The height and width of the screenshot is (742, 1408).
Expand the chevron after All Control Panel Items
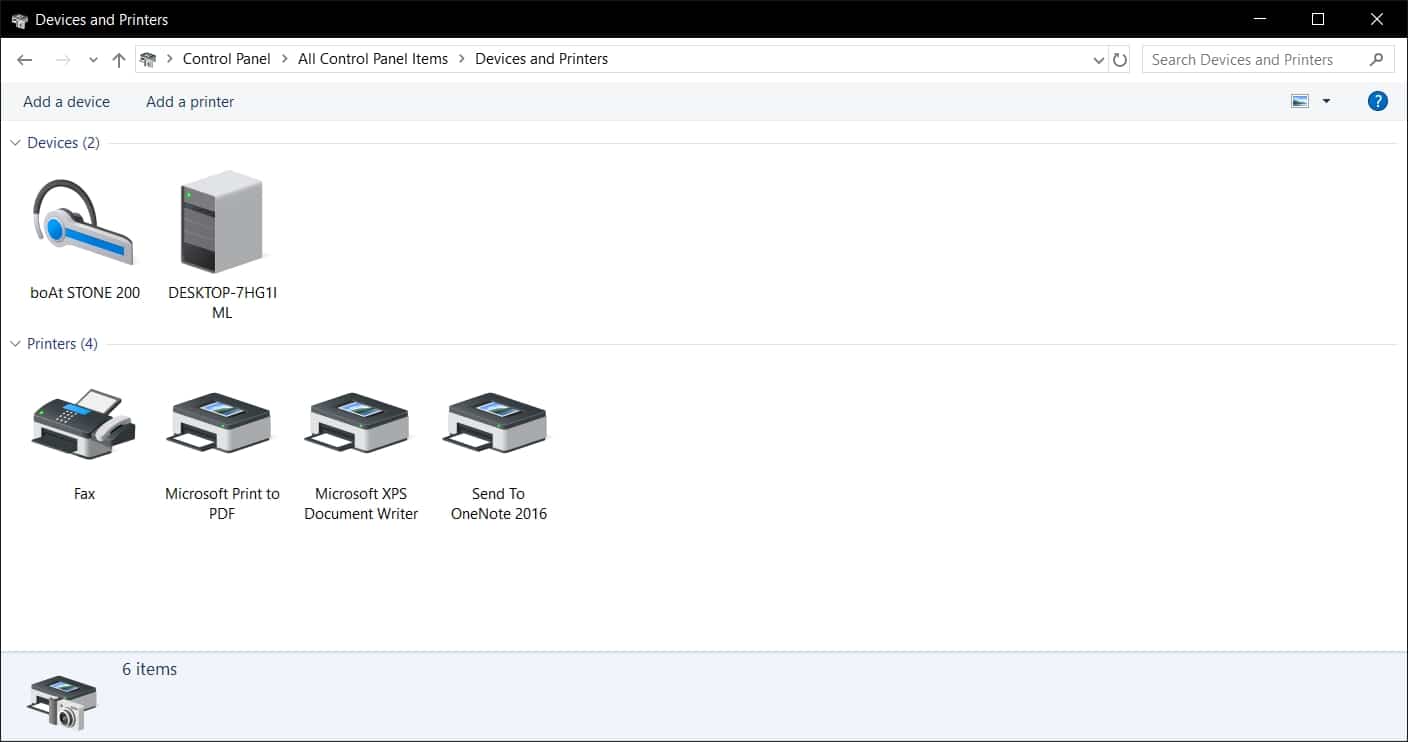tap(462, 59)
